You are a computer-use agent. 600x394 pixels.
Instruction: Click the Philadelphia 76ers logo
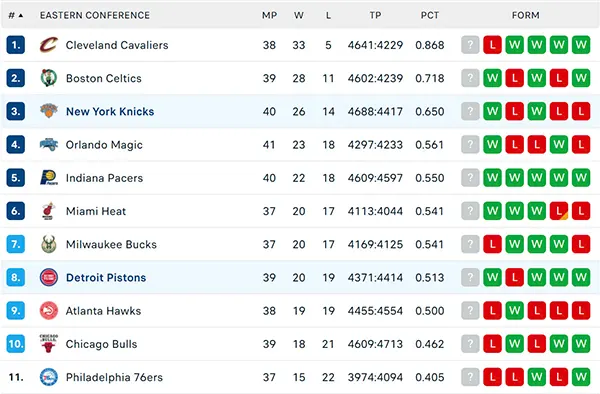click(49, 377)
